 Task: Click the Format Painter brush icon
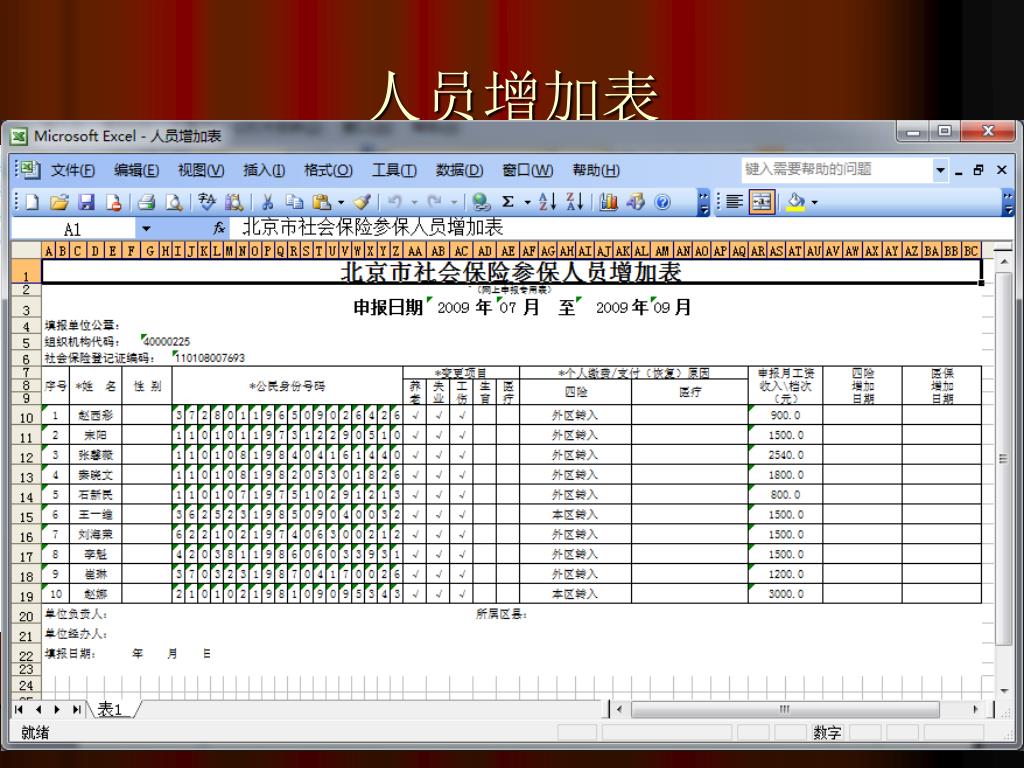[x=362, y=202]
